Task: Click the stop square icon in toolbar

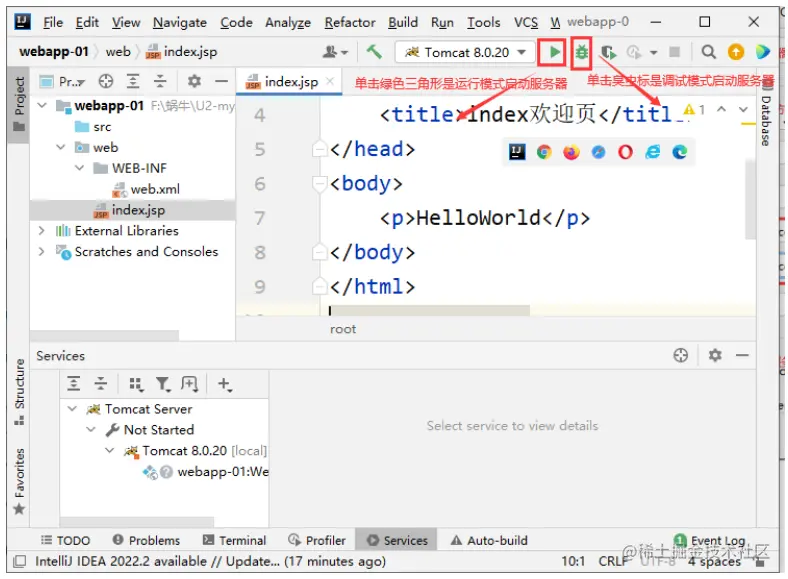Action: pos(674,52)
